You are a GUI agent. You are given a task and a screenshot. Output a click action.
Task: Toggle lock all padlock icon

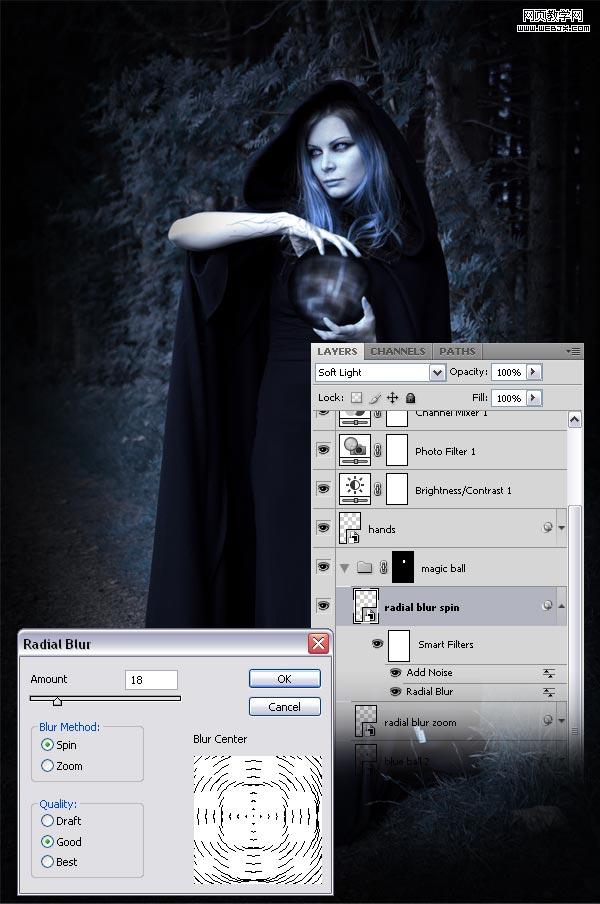coord(410,398)
